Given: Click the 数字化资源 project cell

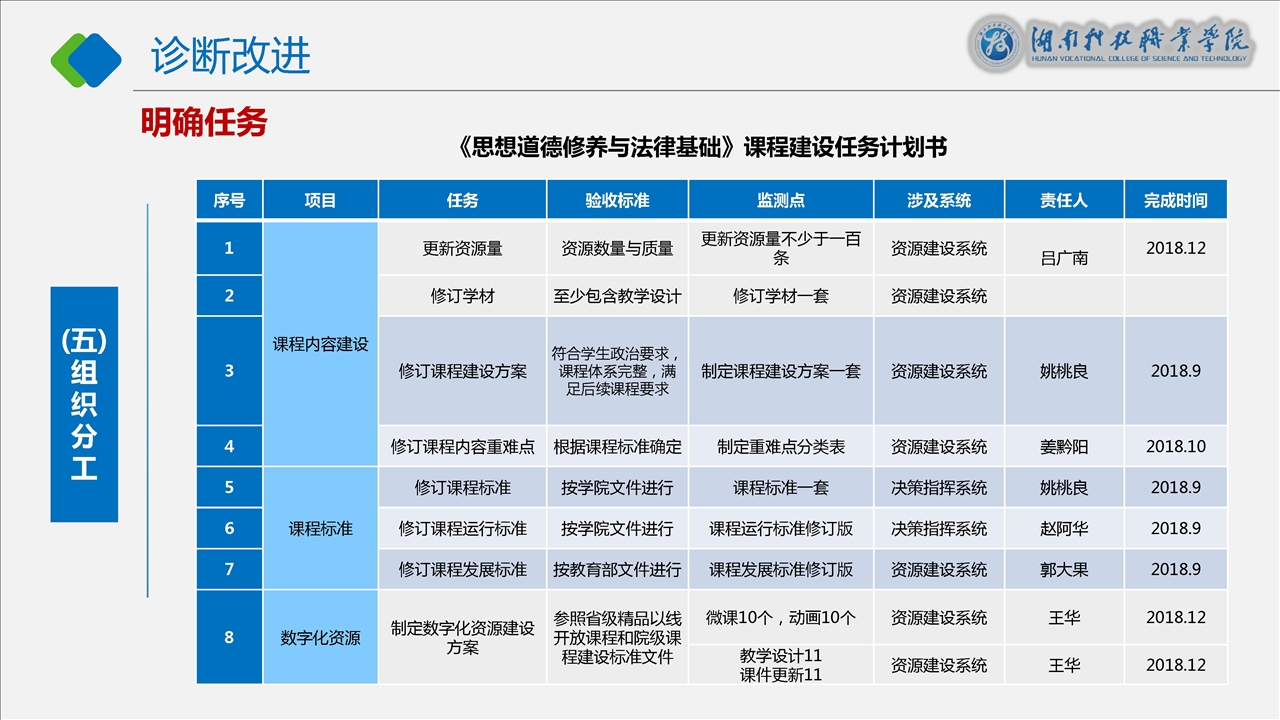Looking at the screenshot, I should [320, 637].
